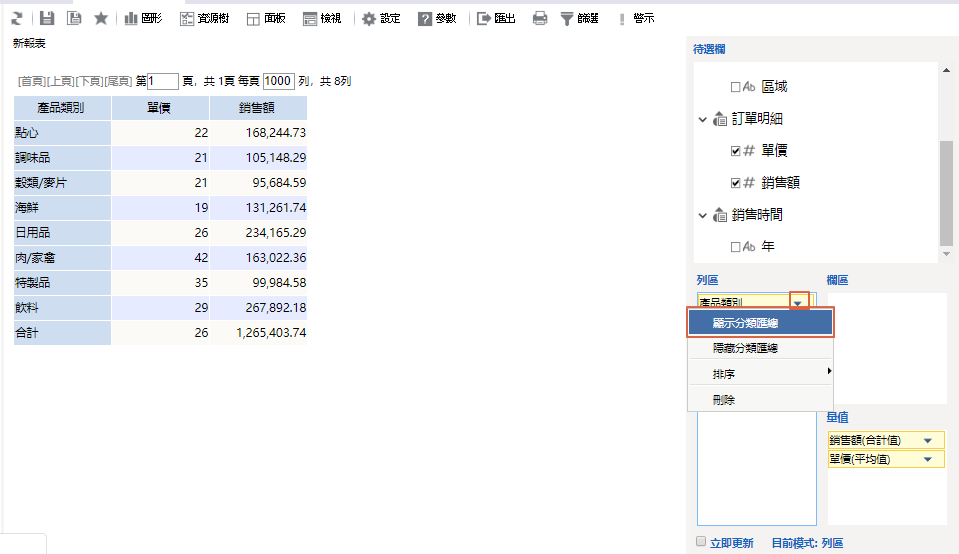Open the 設定 gear settings
Image resolution: width=959 pixels, height=554 pixels.
point(380,18)
